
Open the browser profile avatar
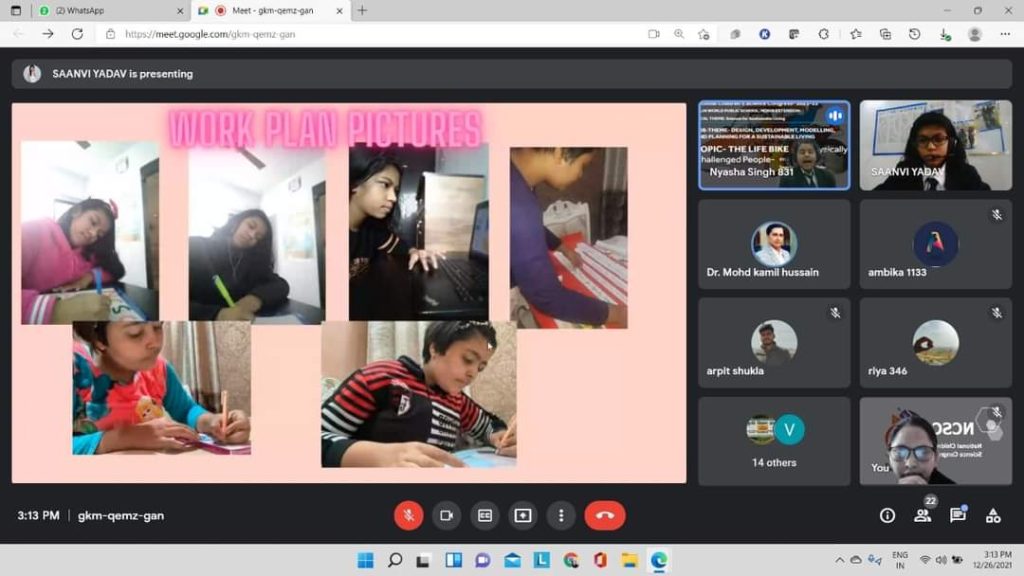click(x=974, y=33)
